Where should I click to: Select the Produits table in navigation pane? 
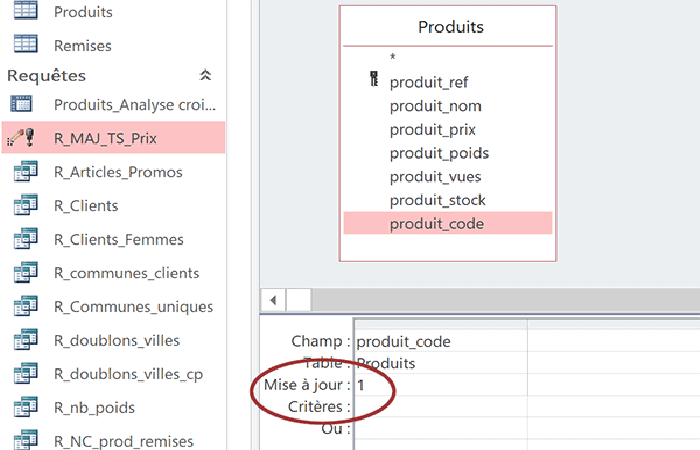[113, 12]
